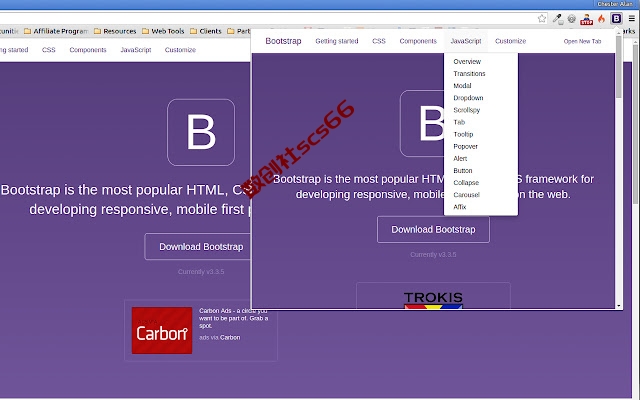Click the main page vertical scrollbar

point(636,122)
